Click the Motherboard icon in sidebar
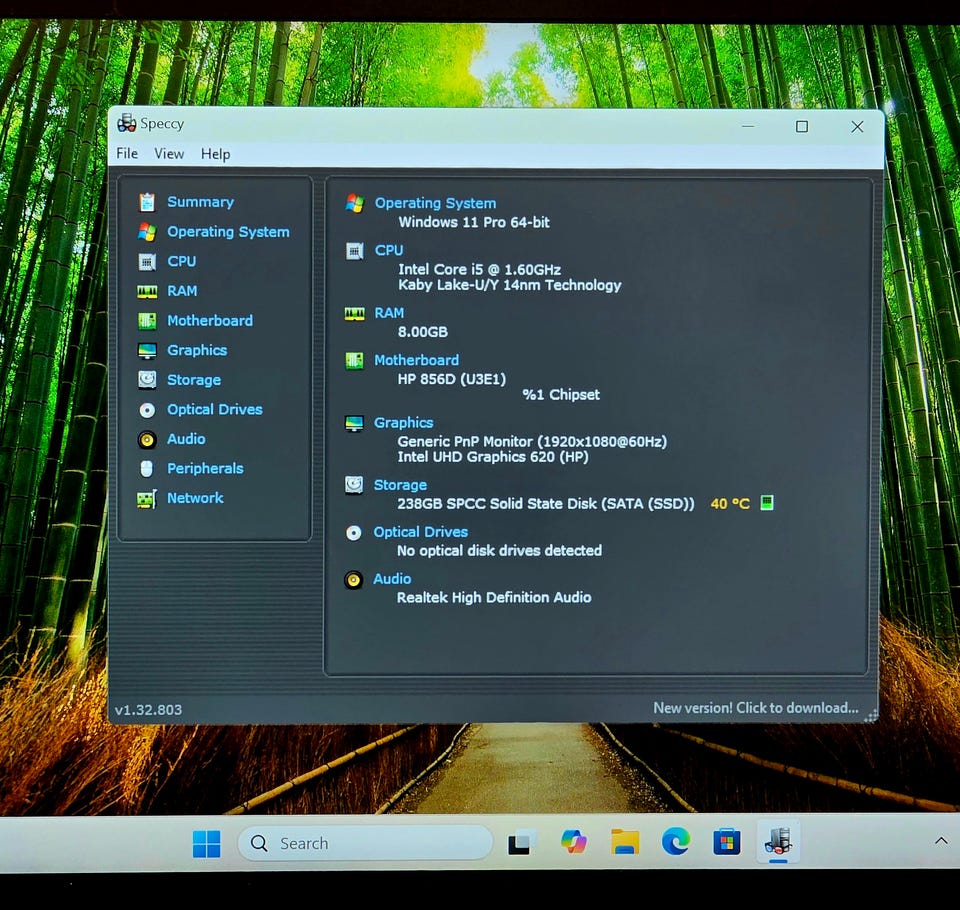 pyautogui.click(x=147, y=321)
